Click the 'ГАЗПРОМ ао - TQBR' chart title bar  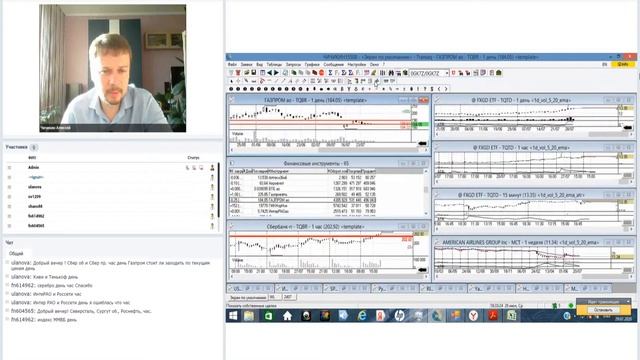point(315,100)
